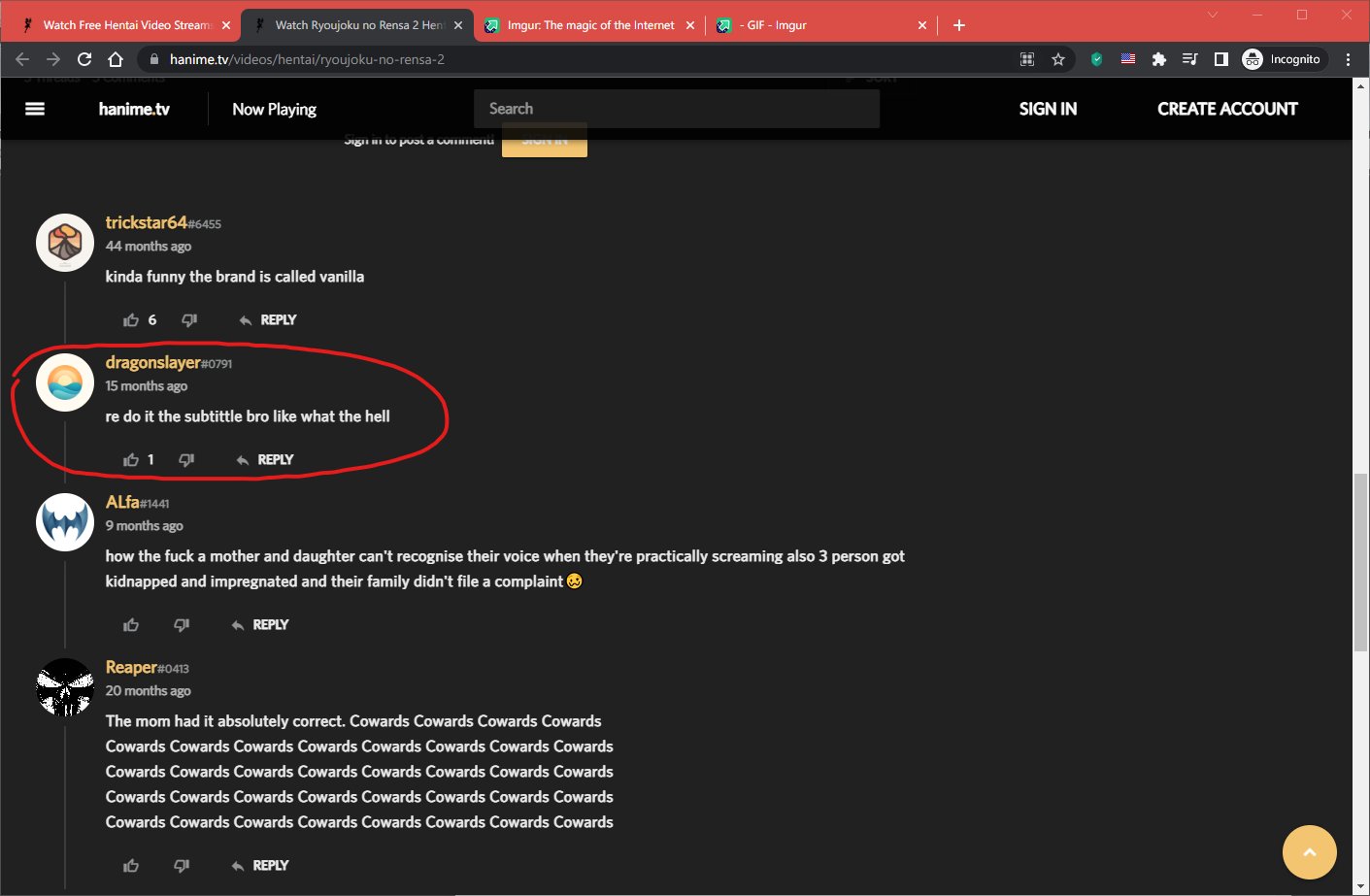The height and width of the screenshot is (896, 1370).
Task: Click dragonslayer's sunset avatar
Action: click(65, 382)
